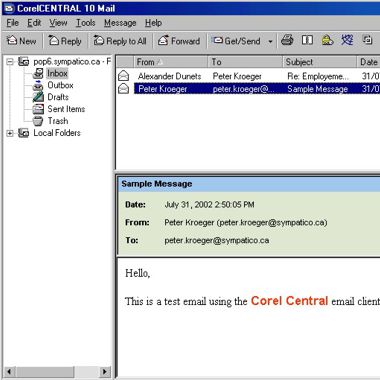Image resolution: width=380 pixels, height=380 pixels.
Task: Click the Trash can icon
Action: pyautogui.click(x=38, y=121)
